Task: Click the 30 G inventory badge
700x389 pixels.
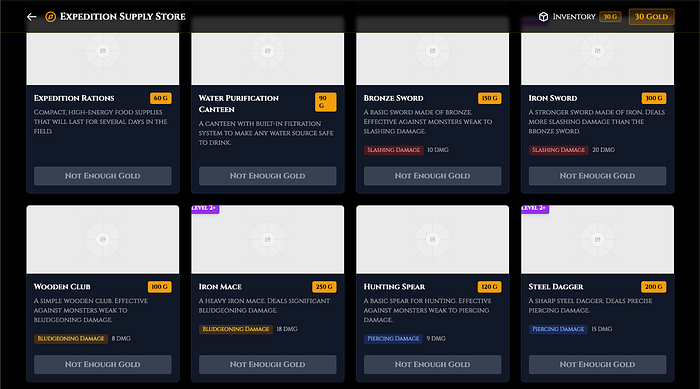Action: tap(610, 17)
